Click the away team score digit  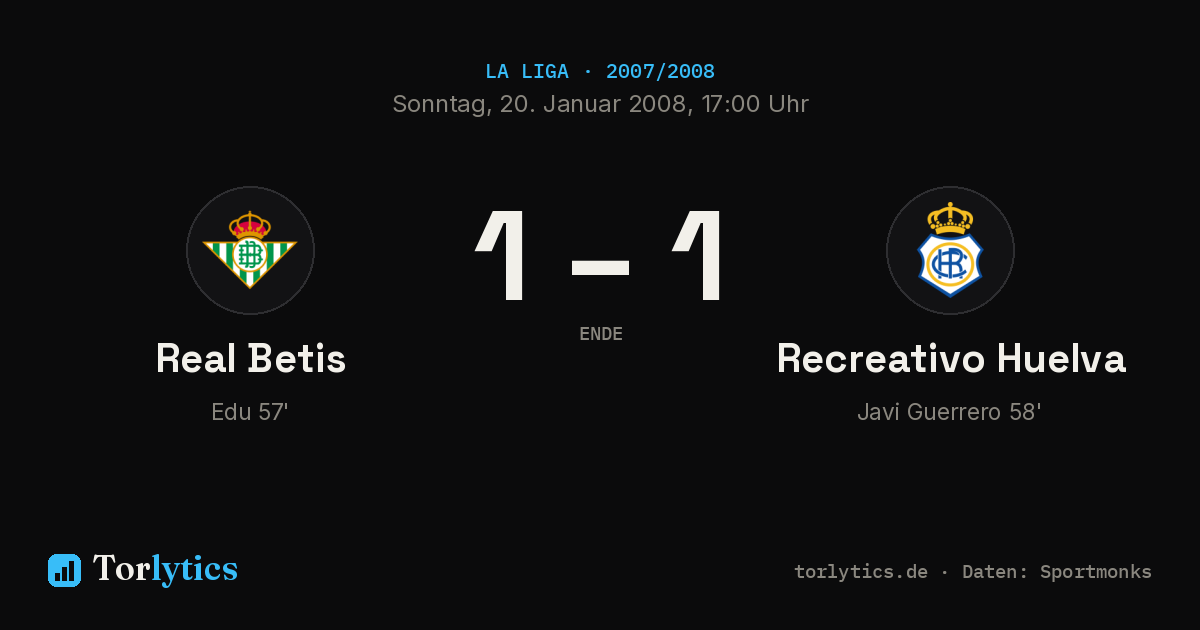[x=698, y=255]
